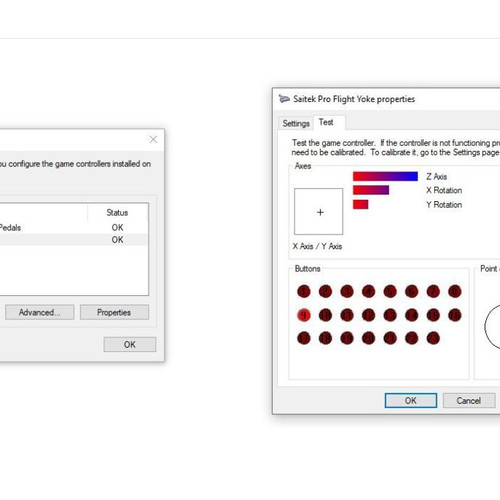
Task: Select the highlighted second controller row
Action: [x=74, y=240]
